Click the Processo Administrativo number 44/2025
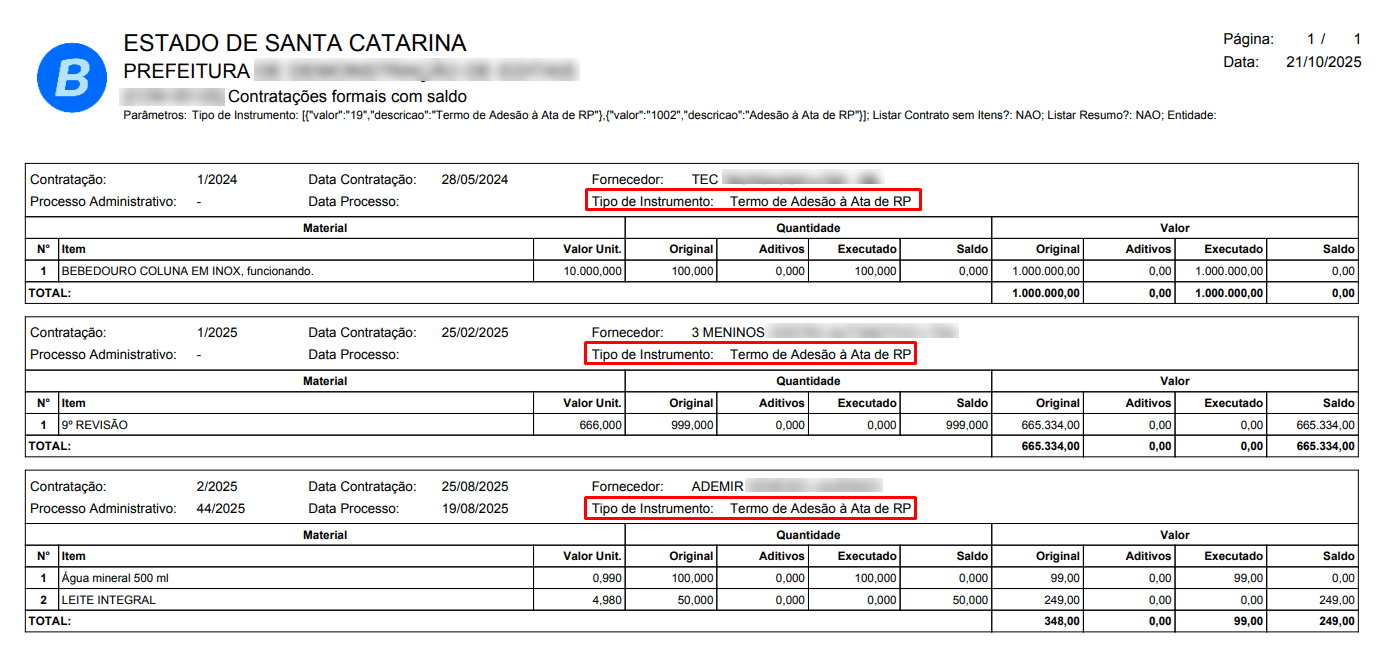This screenshot has height=654, width=1386. point(220,509)
